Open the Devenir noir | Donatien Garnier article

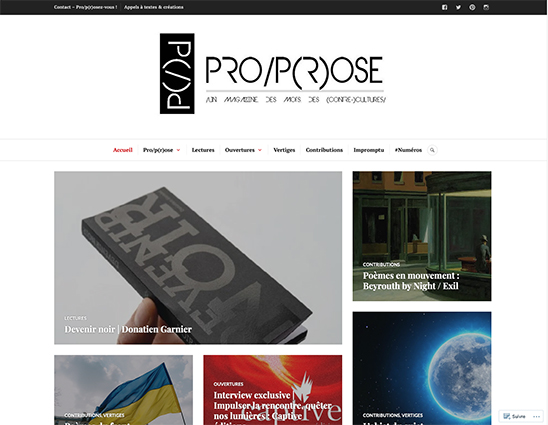pos(128,329)
